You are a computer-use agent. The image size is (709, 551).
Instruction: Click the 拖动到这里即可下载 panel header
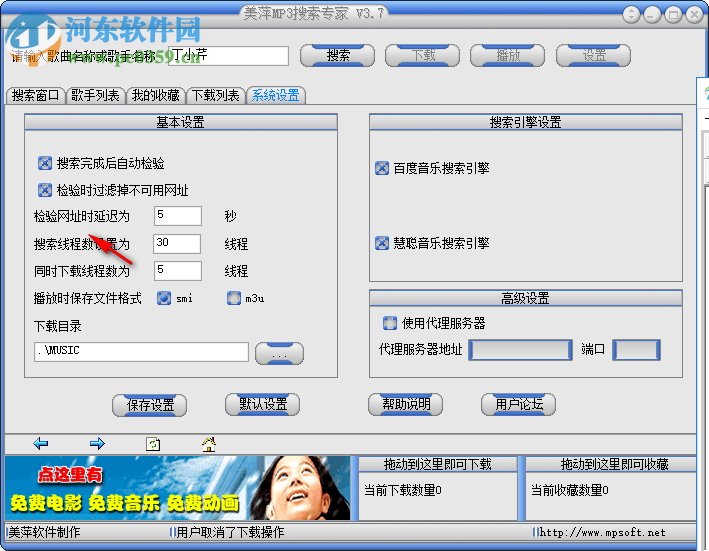tap(438, 464)
